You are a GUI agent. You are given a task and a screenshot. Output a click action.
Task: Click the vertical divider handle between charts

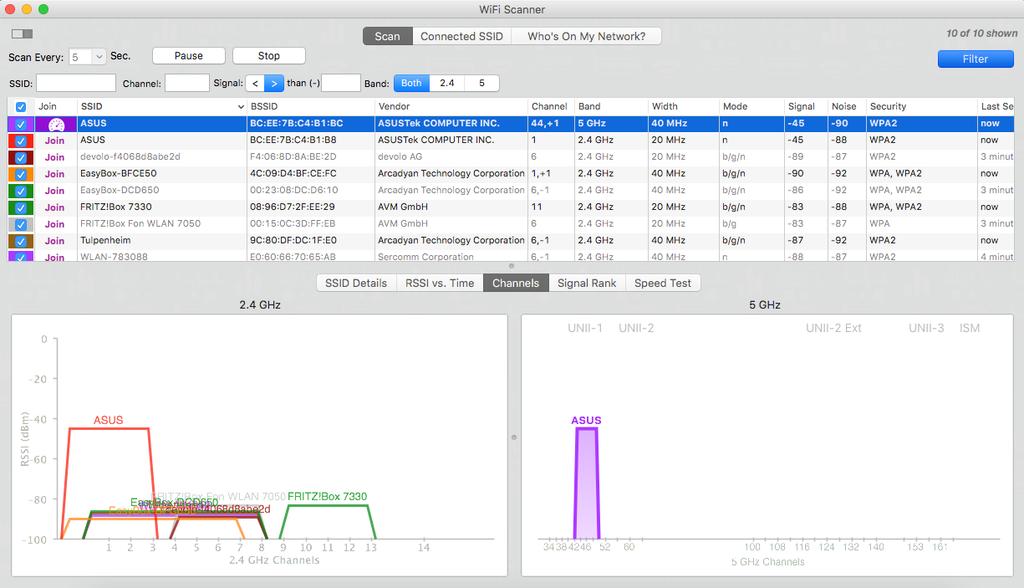pyautogui.click(x=514, y=437)
